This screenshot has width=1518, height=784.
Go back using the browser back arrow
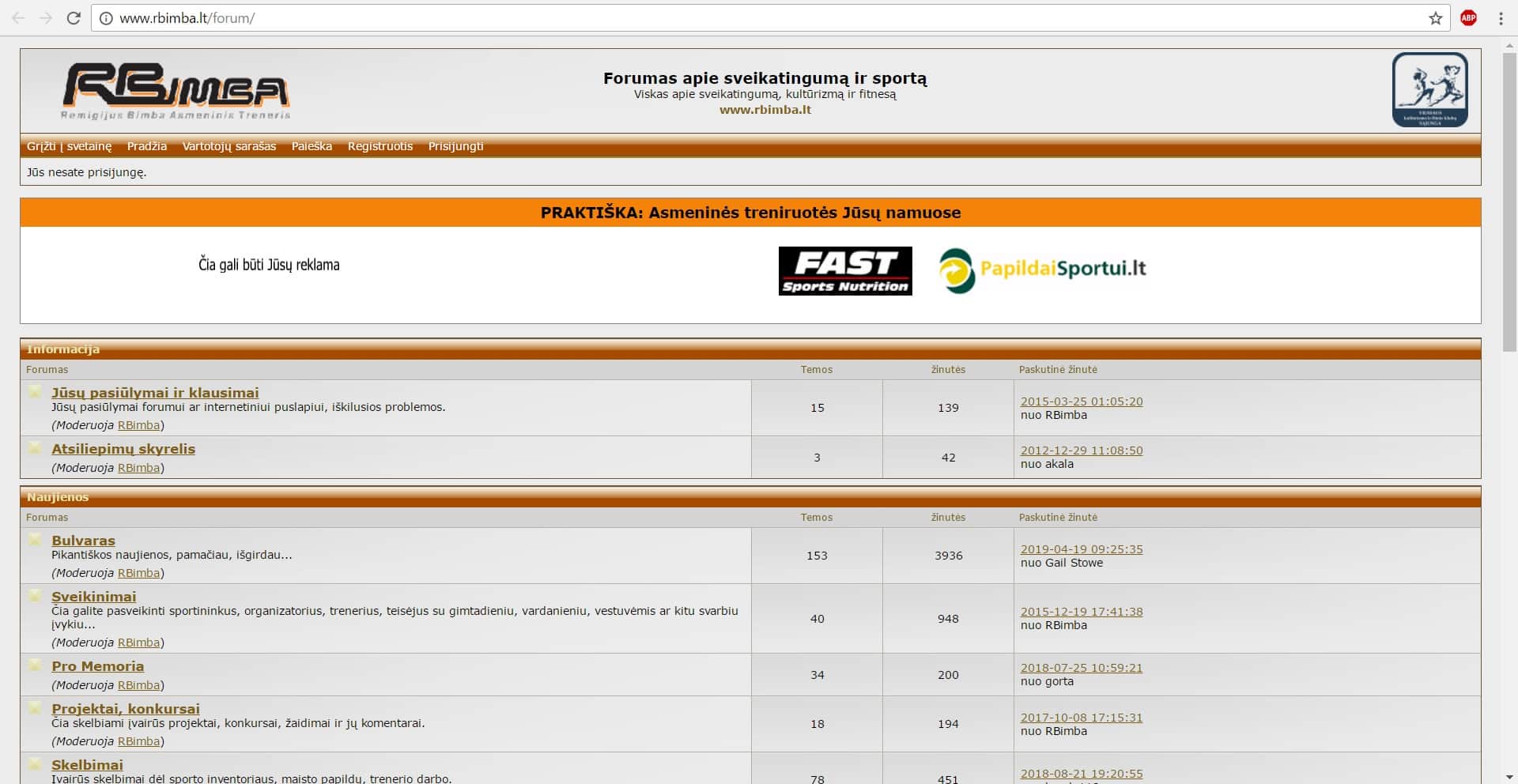[18, 18]
